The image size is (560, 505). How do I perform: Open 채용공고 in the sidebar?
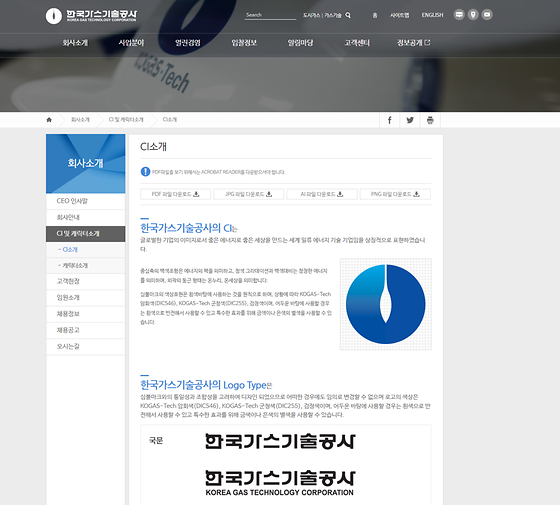point(86,330)
